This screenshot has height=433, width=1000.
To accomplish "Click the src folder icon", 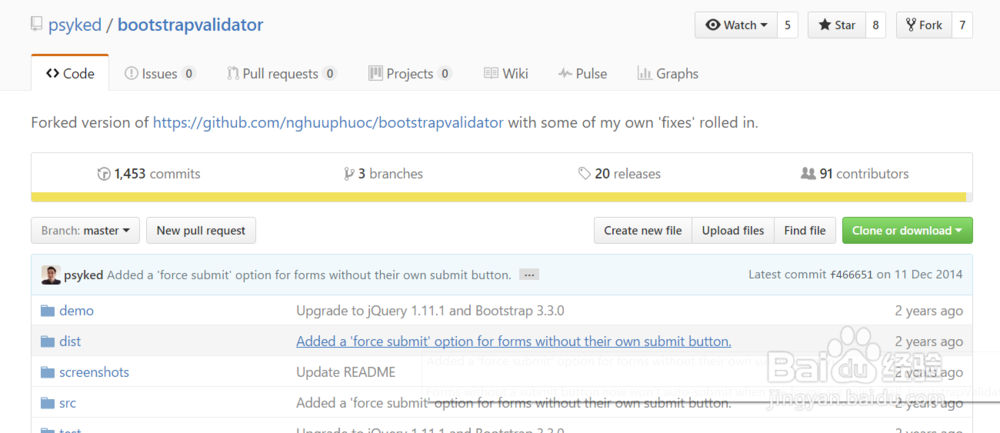I will pyautogui.click(x=48, y=402).
